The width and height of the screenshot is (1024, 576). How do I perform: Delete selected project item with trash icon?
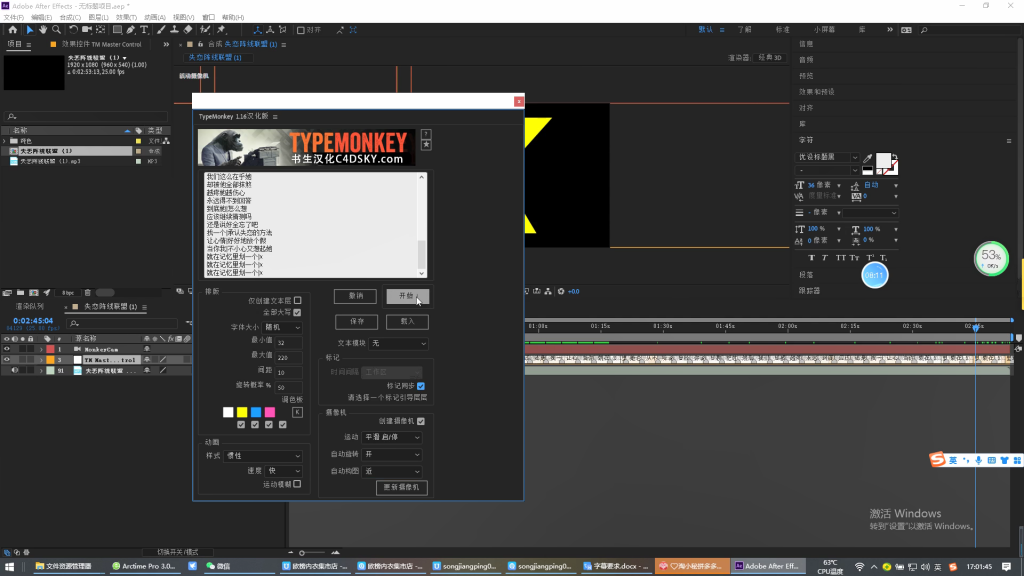88,293
